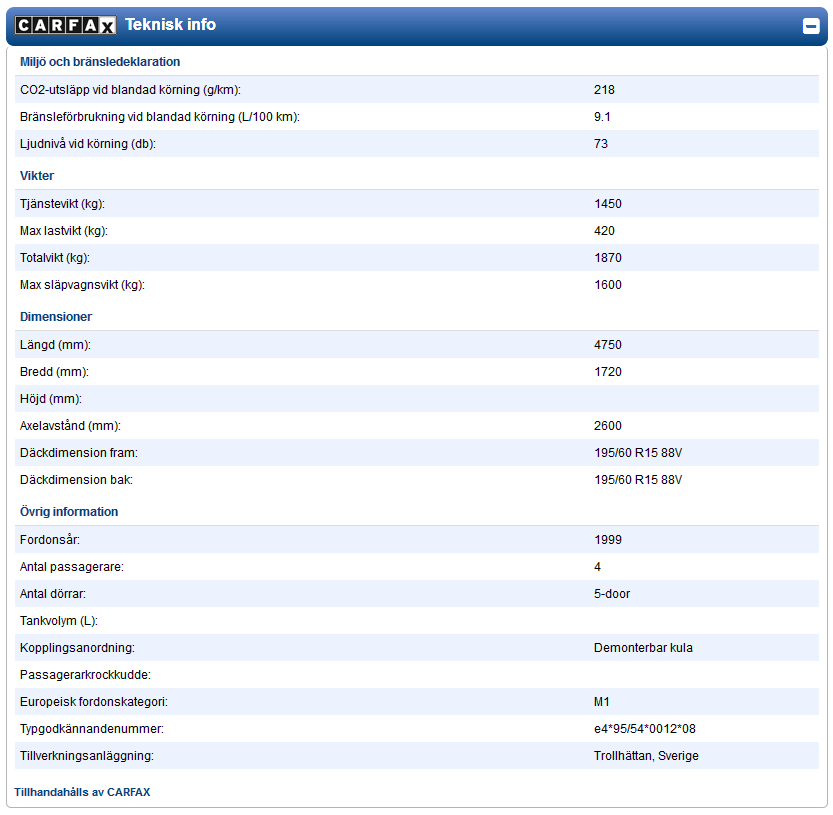Click the Längd (mm) label
Image resolution: width=833 pixels, height=815 pixels.
tap(55, 345)
